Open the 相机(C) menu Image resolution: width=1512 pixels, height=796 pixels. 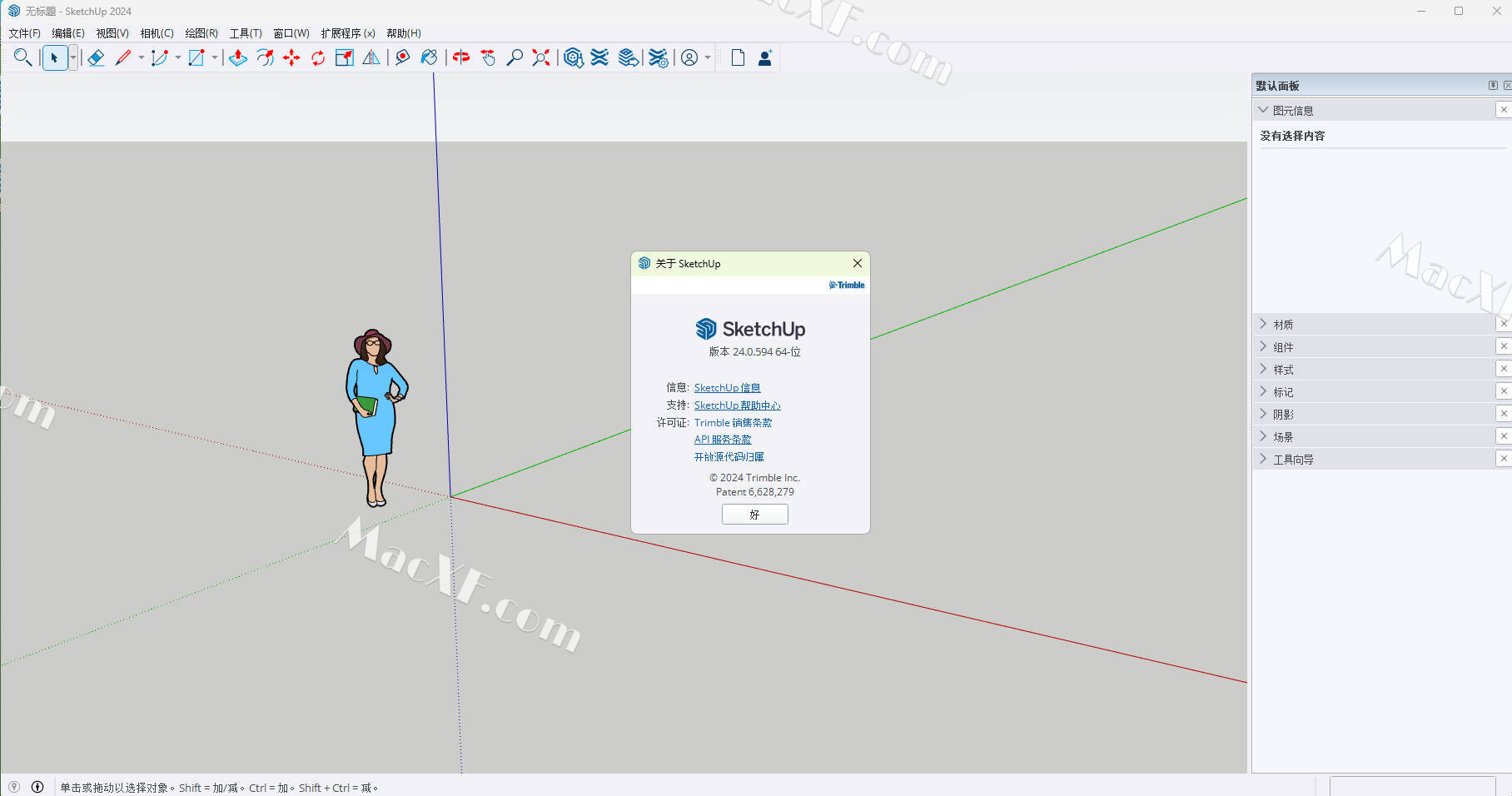[x=157, y=33]
